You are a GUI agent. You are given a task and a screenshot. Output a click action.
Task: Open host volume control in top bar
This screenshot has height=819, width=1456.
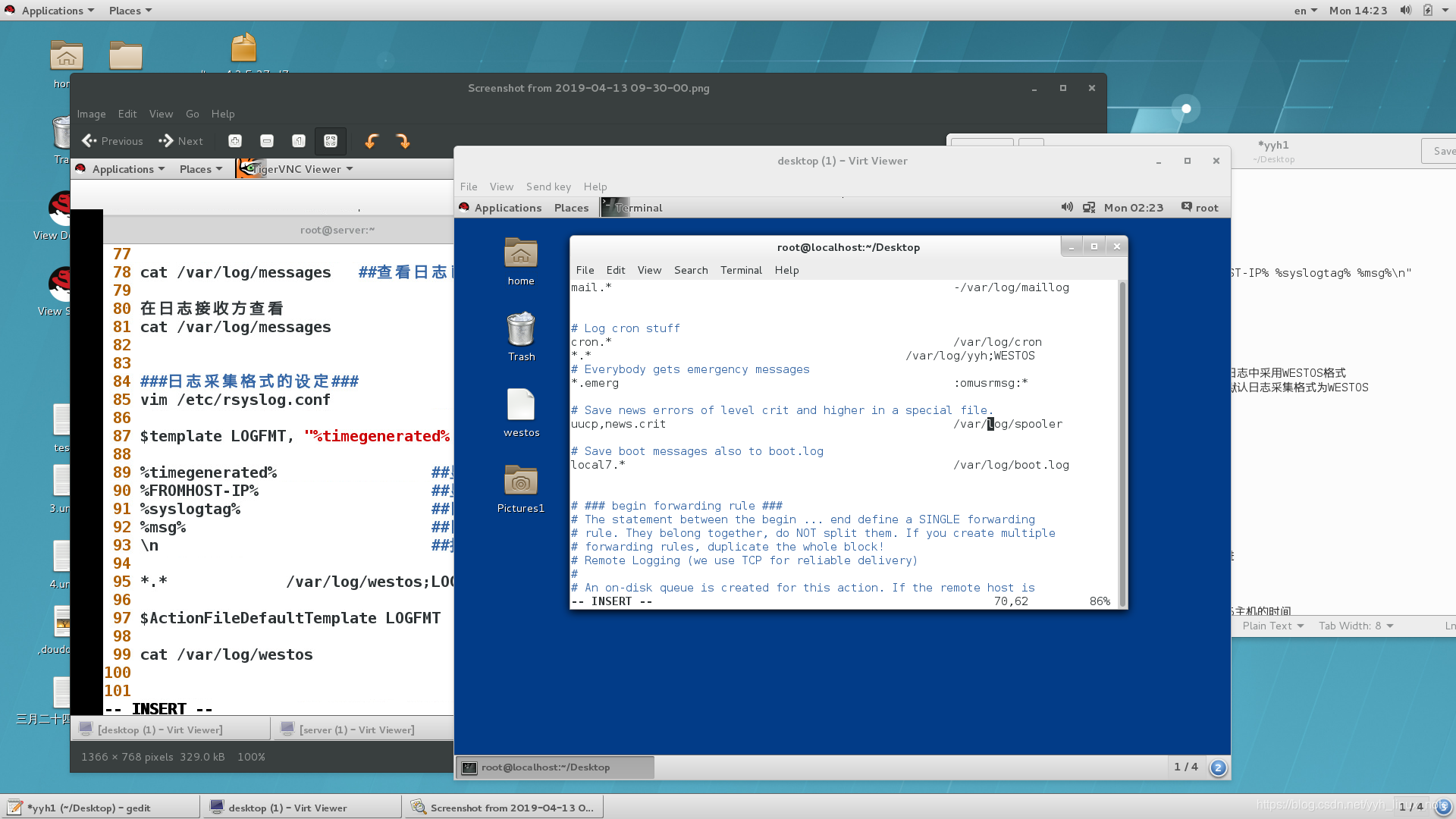(x=1405, y=11)
